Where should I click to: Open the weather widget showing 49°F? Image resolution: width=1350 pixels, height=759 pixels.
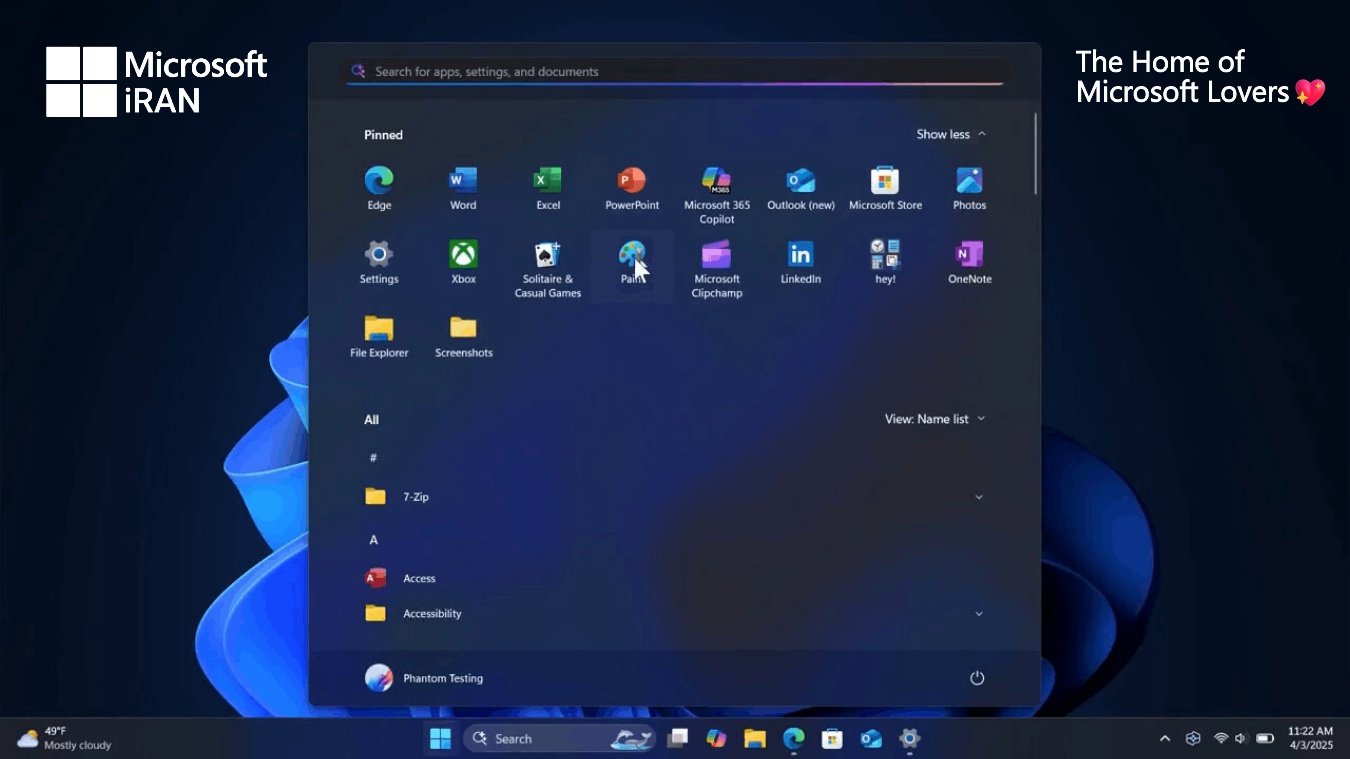click(x=64, y=739)
